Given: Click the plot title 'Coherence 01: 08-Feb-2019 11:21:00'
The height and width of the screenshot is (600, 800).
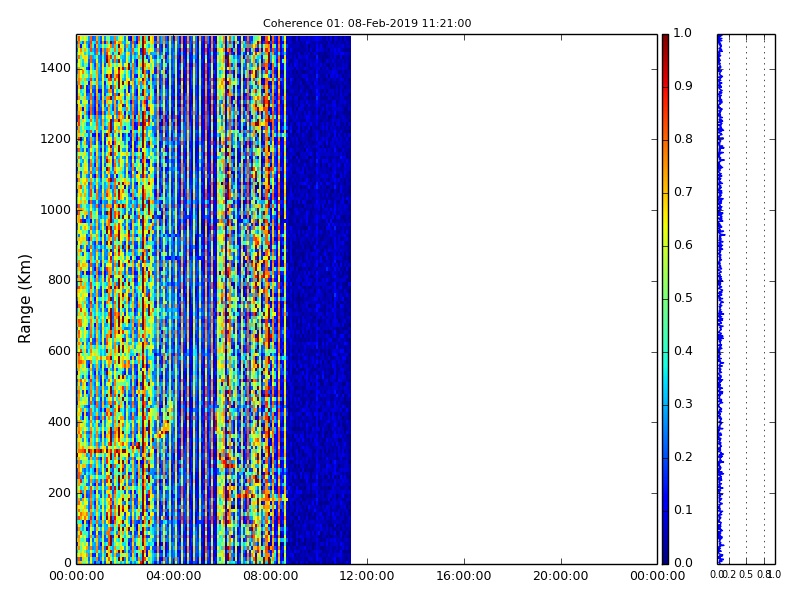Looking at the screenshot, I should coord(367,23).
